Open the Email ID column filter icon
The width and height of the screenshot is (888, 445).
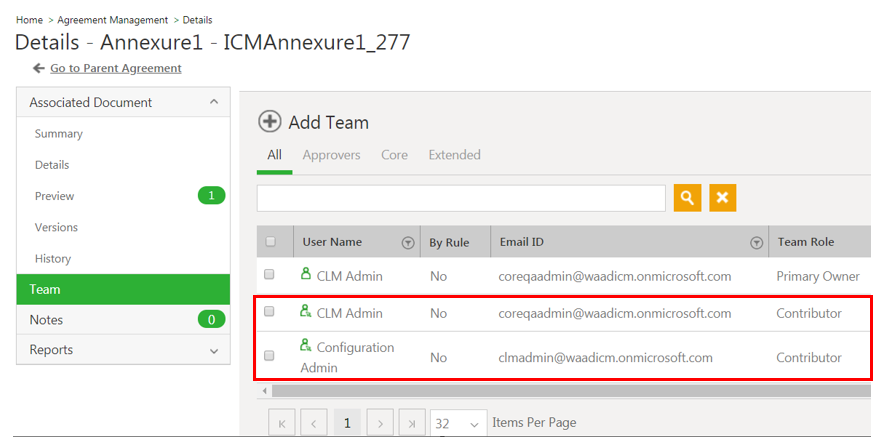pyautogui.click(x=756, y=242)
